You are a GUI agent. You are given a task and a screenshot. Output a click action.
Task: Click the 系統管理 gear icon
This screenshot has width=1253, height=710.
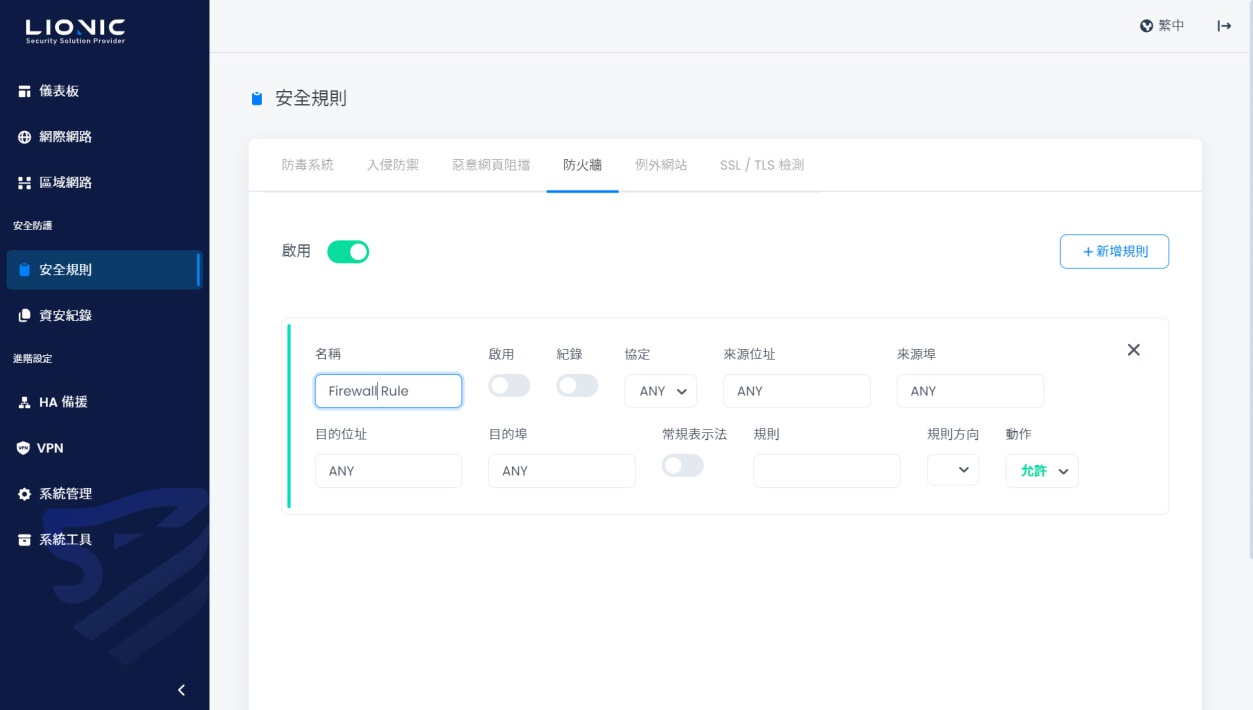click(24, 494)
